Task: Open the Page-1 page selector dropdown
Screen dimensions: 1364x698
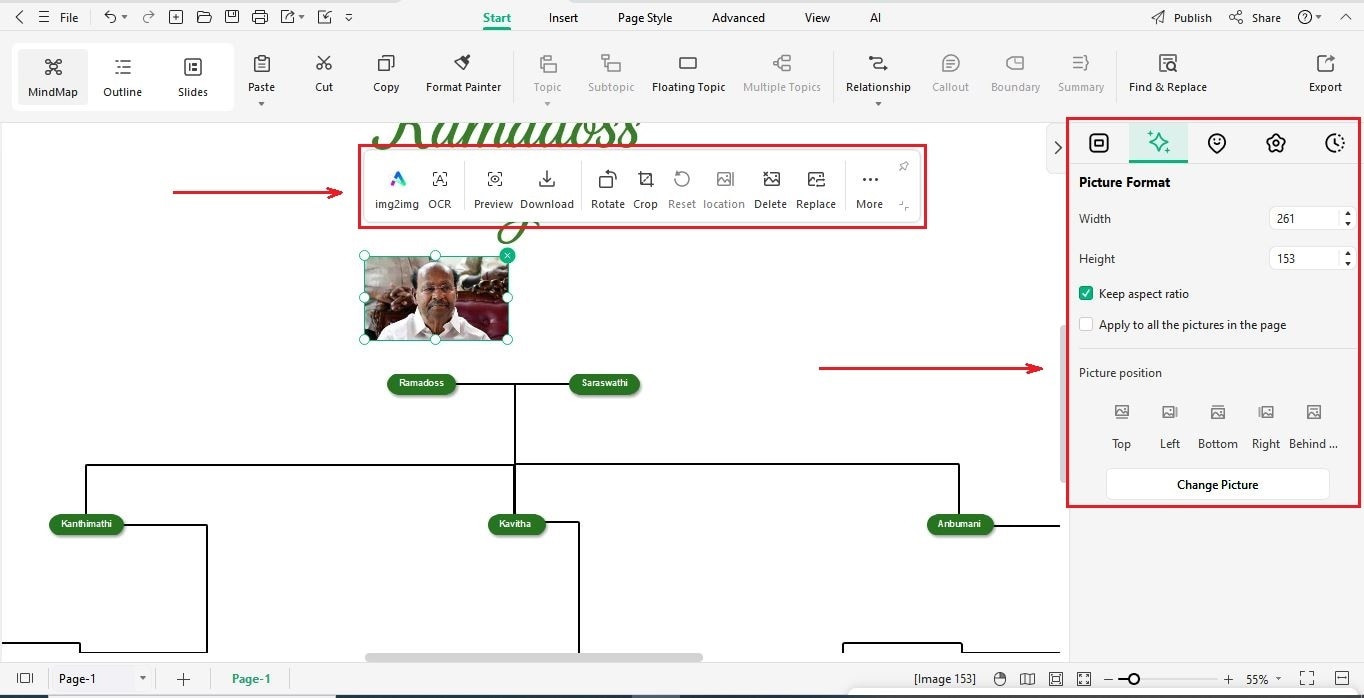Action: click(142, 679)
